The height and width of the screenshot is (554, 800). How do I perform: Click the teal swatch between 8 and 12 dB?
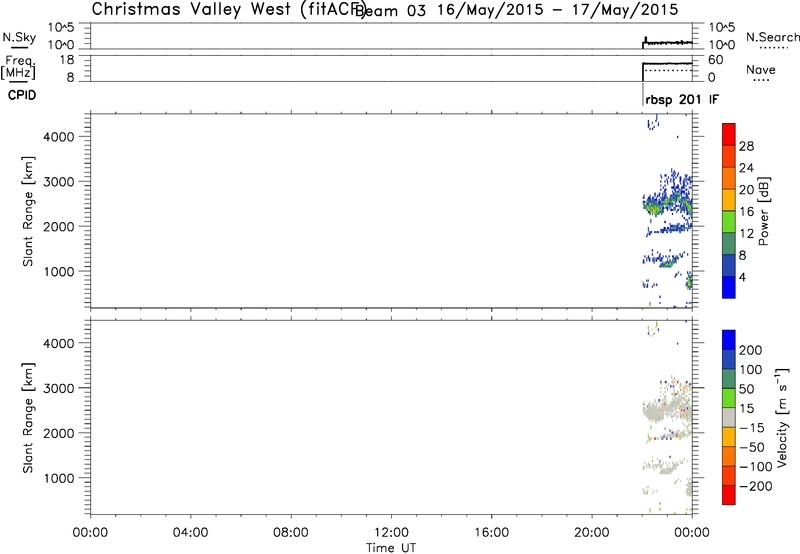729,244
